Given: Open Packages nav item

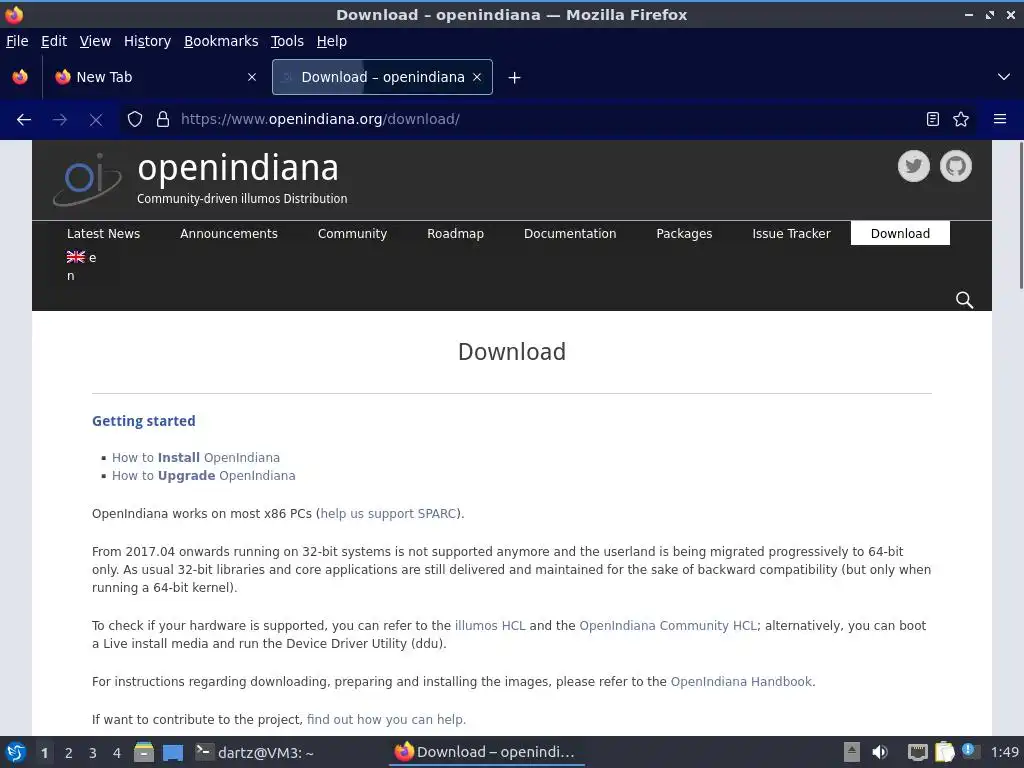Looking at the screenshot, I should click(x=684, y=233).
